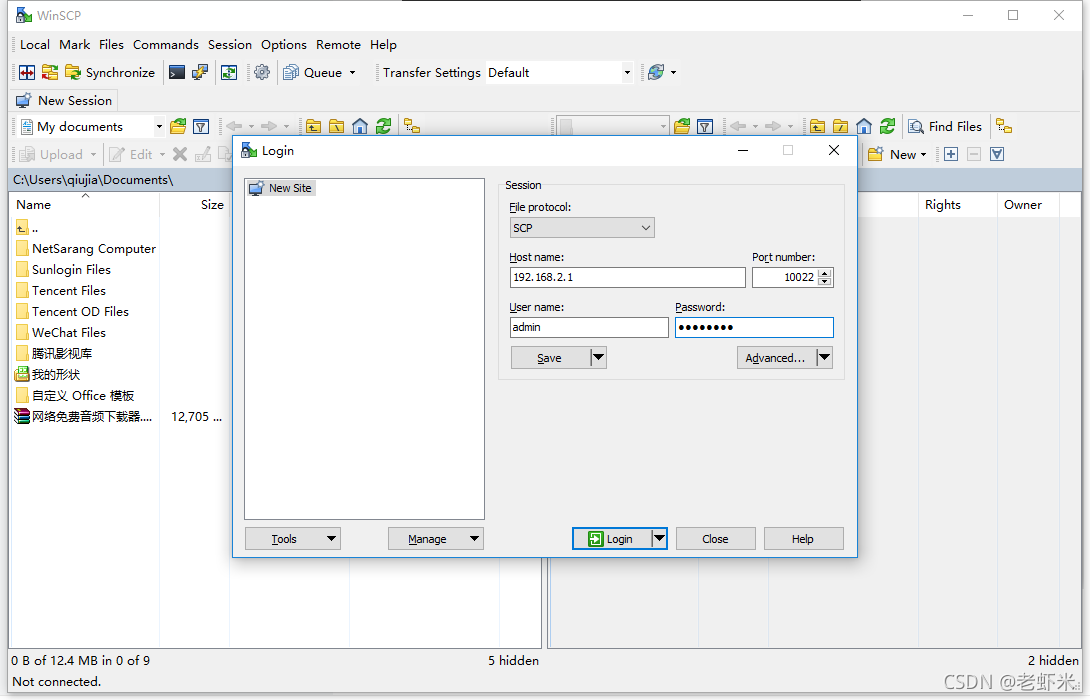The image size is (1090, 700).
Task: Click the Select Files plus icon
Action: click(x=951, y=154)
